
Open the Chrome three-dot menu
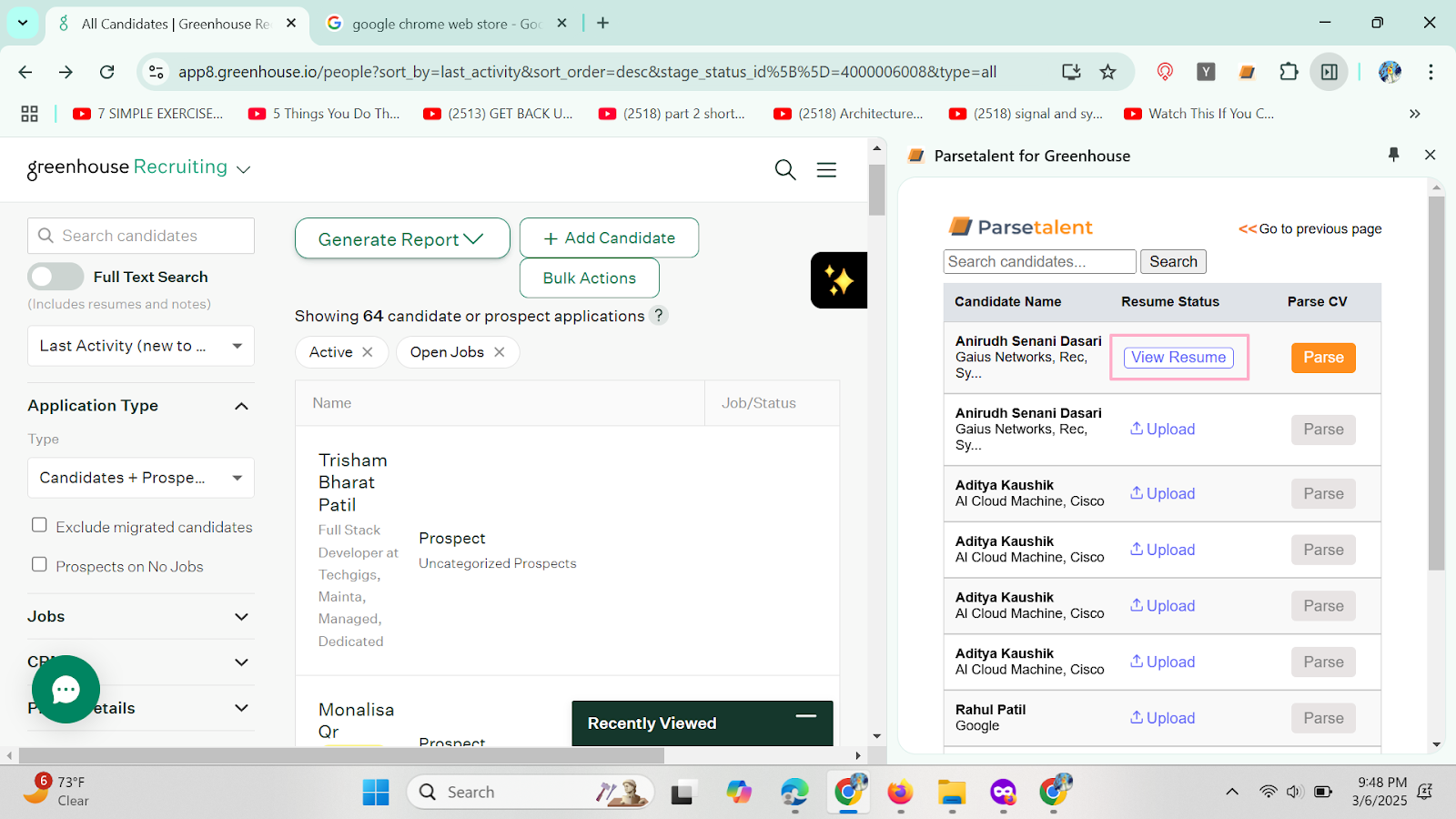pyautogui.click(x=1431, y=72)
